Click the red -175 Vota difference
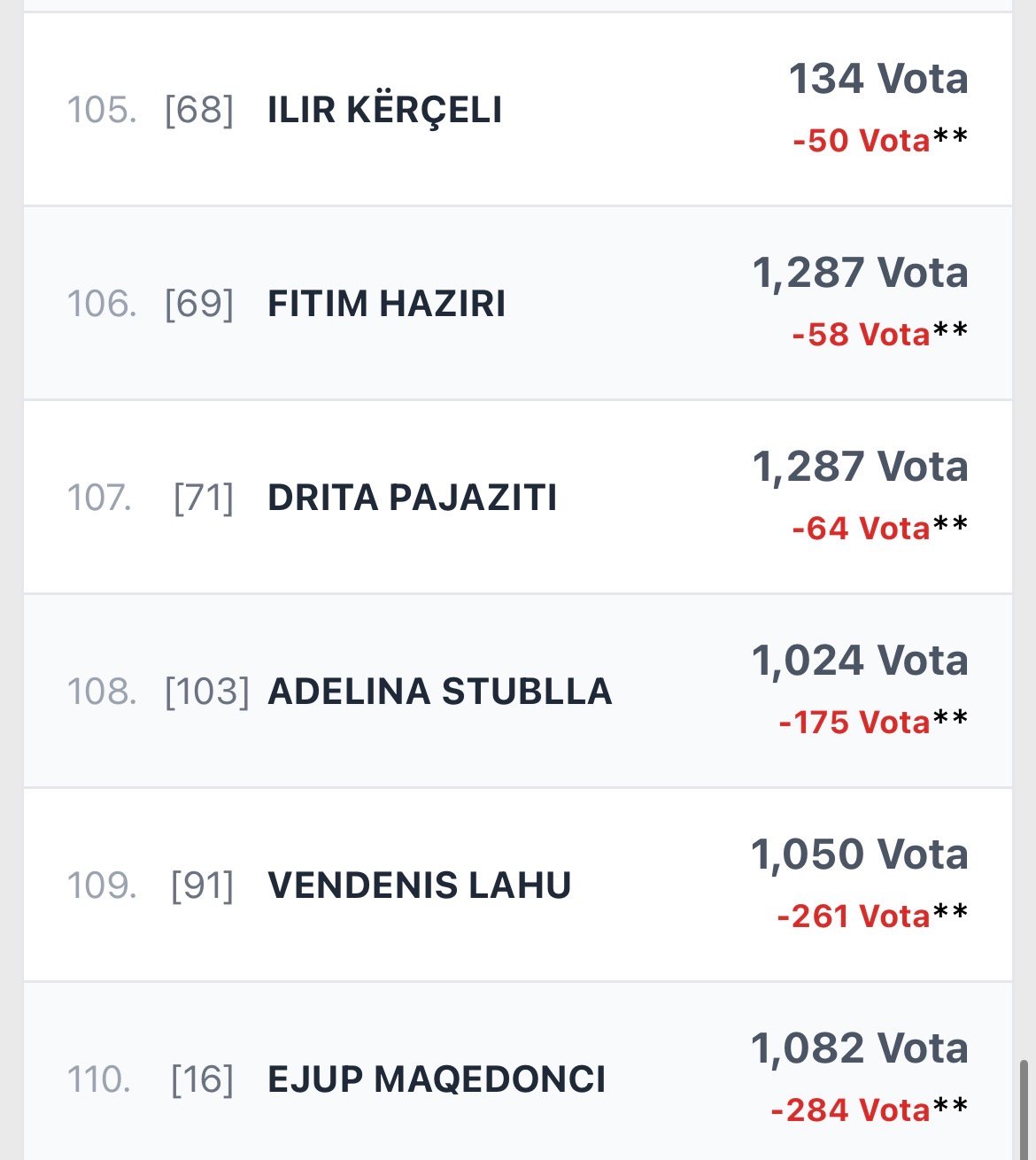1036x1160 pixels. coord(854,723)
